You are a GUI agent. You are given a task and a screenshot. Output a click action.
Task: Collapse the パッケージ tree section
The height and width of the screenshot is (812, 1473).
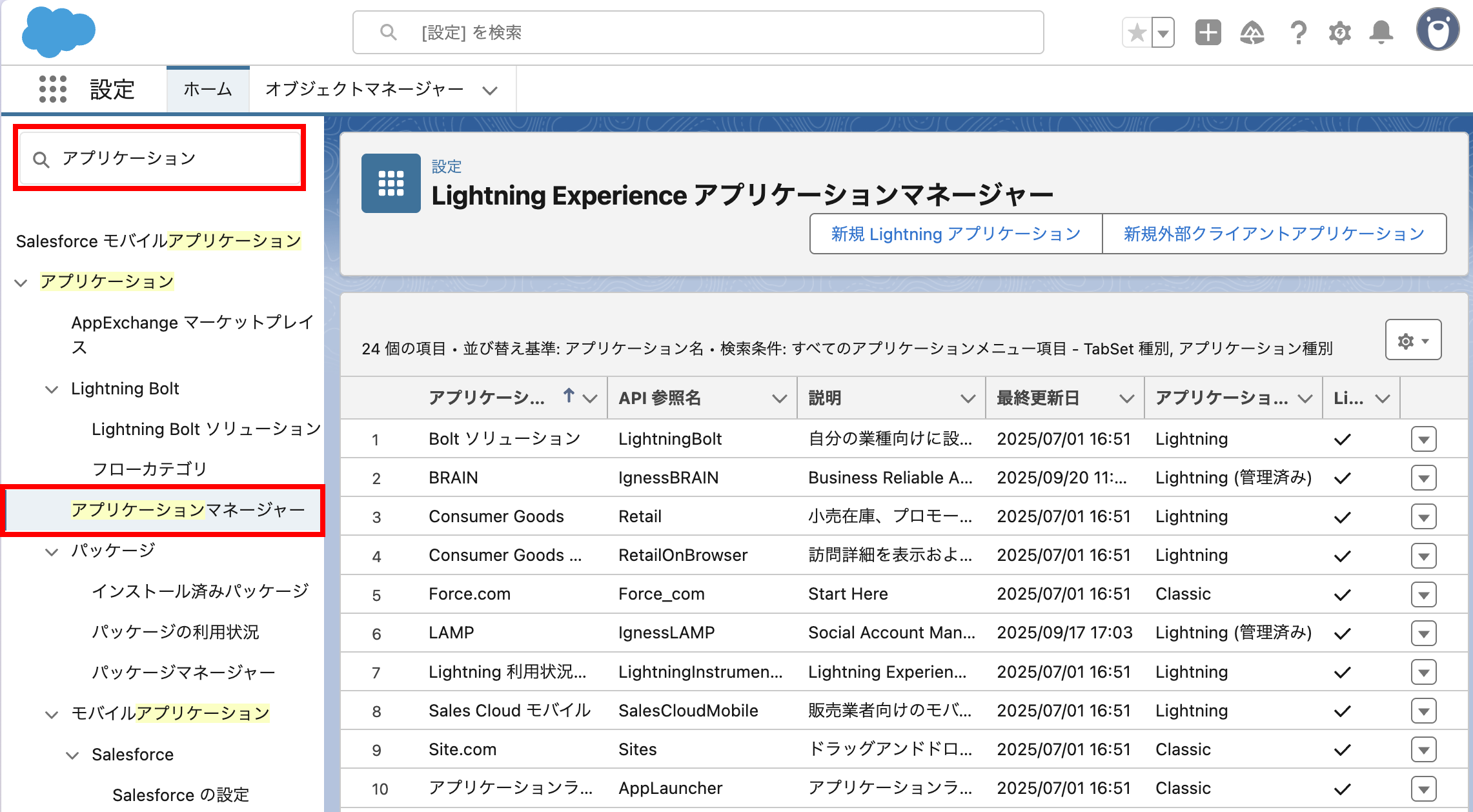point(52,551)
